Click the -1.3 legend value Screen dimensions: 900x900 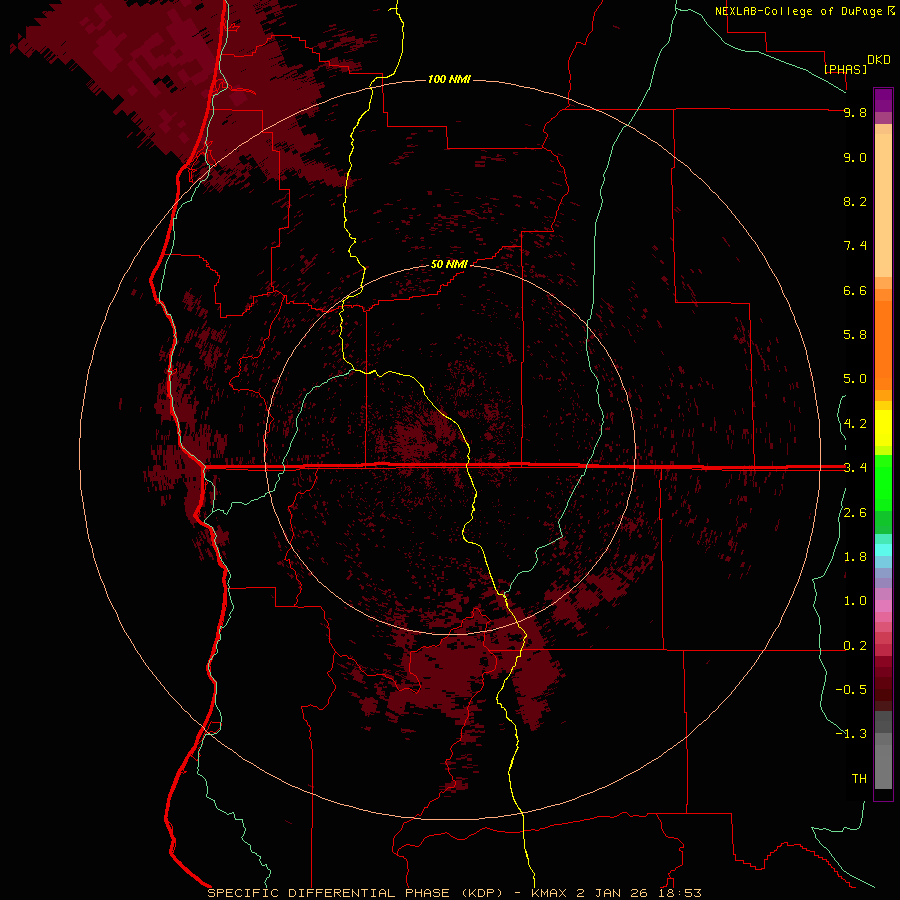[x=851, y=734]
